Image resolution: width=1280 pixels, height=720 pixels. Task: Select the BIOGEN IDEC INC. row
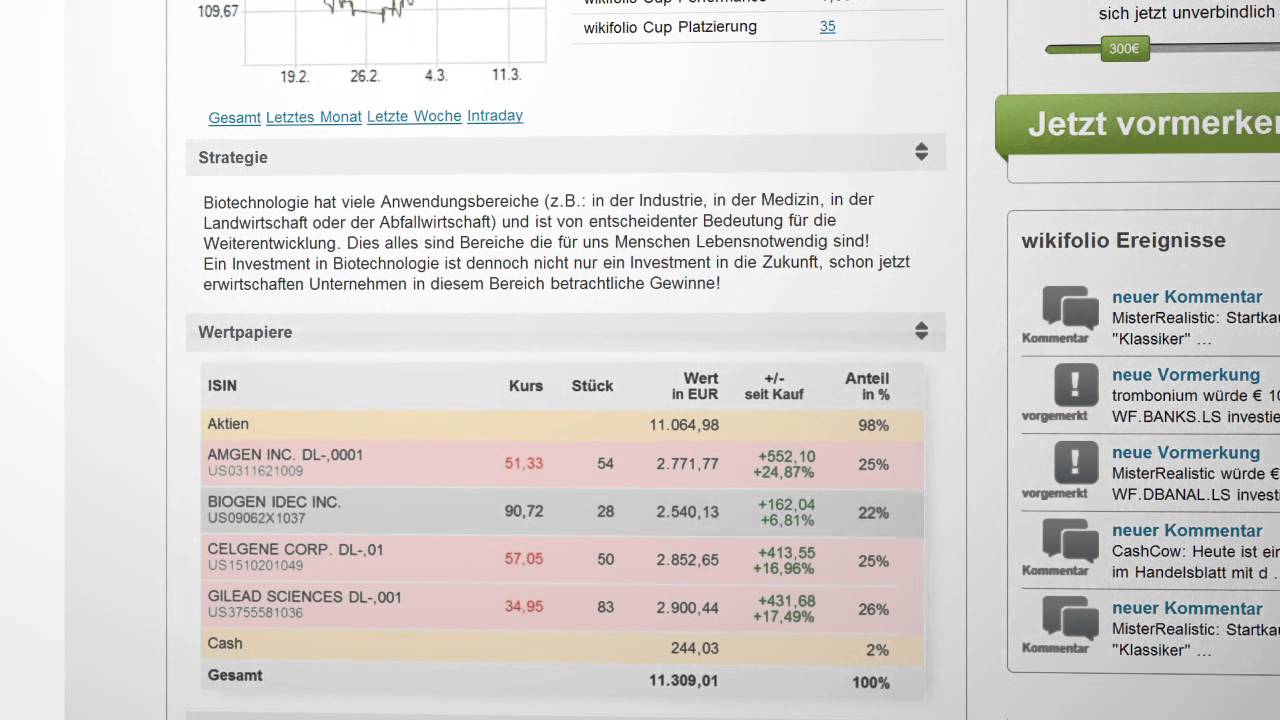click(562, 511)
